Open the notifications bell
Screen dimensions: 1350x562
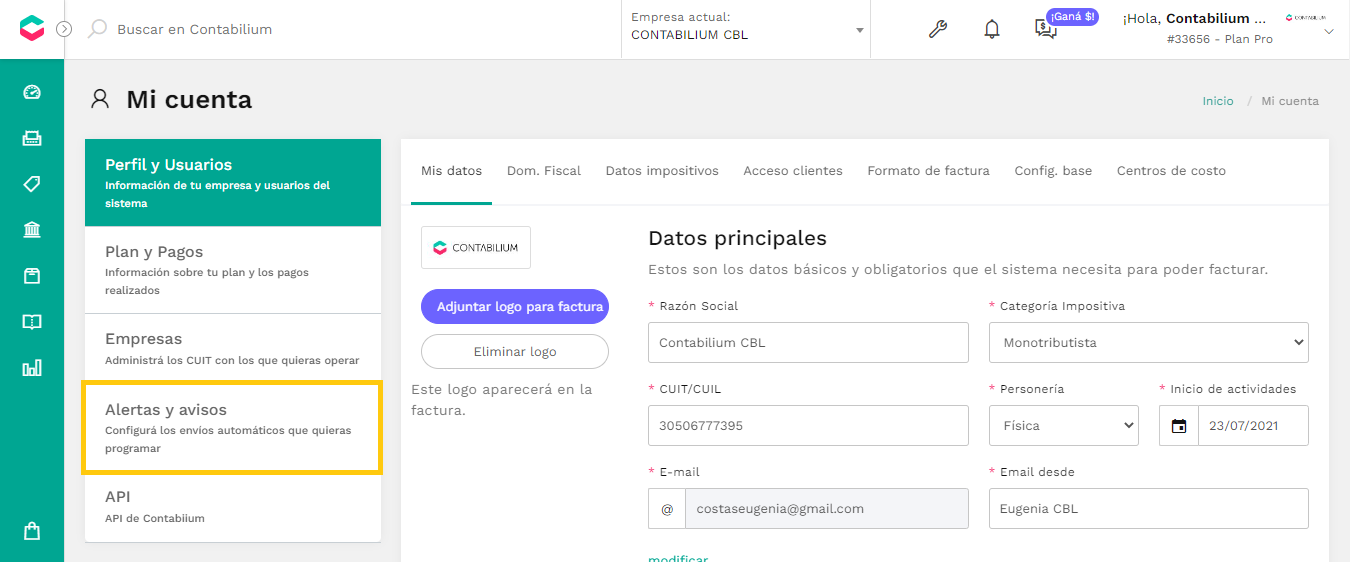(x=991, y=29)
